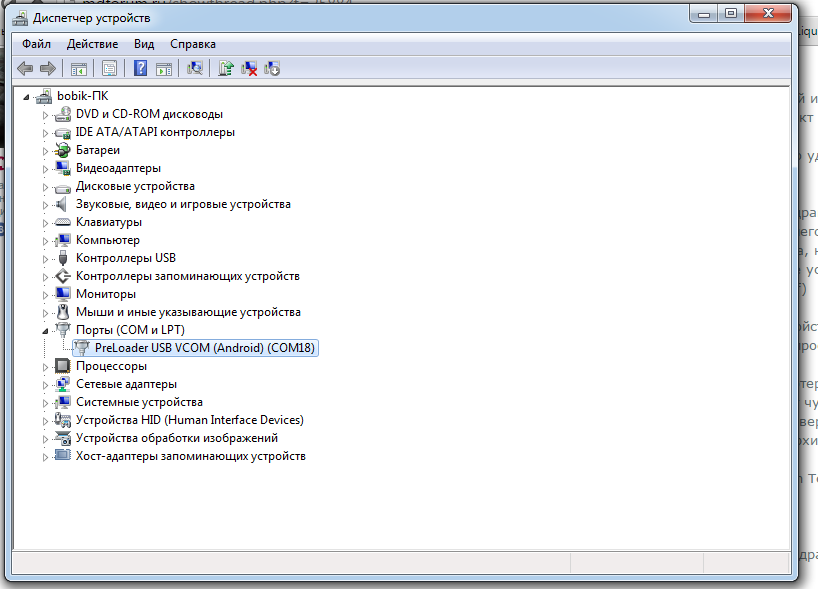Toggle the console tree pane icon

(x=77, y=68)
